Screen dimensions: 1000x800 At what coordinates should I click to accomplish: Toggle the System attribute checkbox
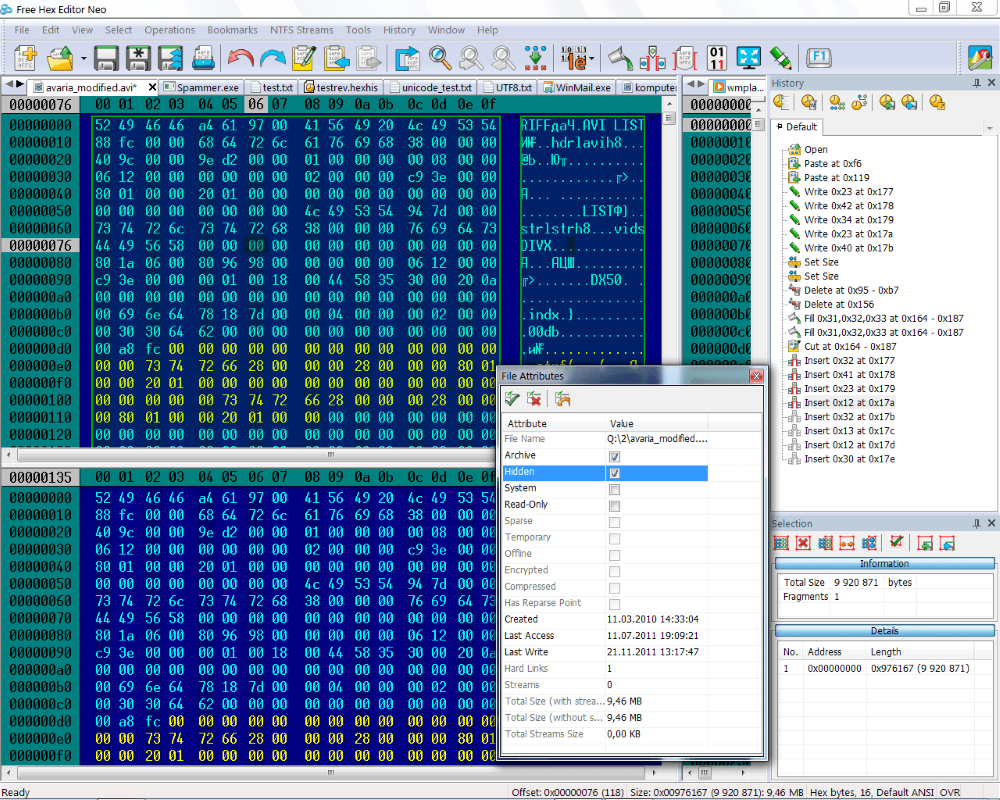614,489
